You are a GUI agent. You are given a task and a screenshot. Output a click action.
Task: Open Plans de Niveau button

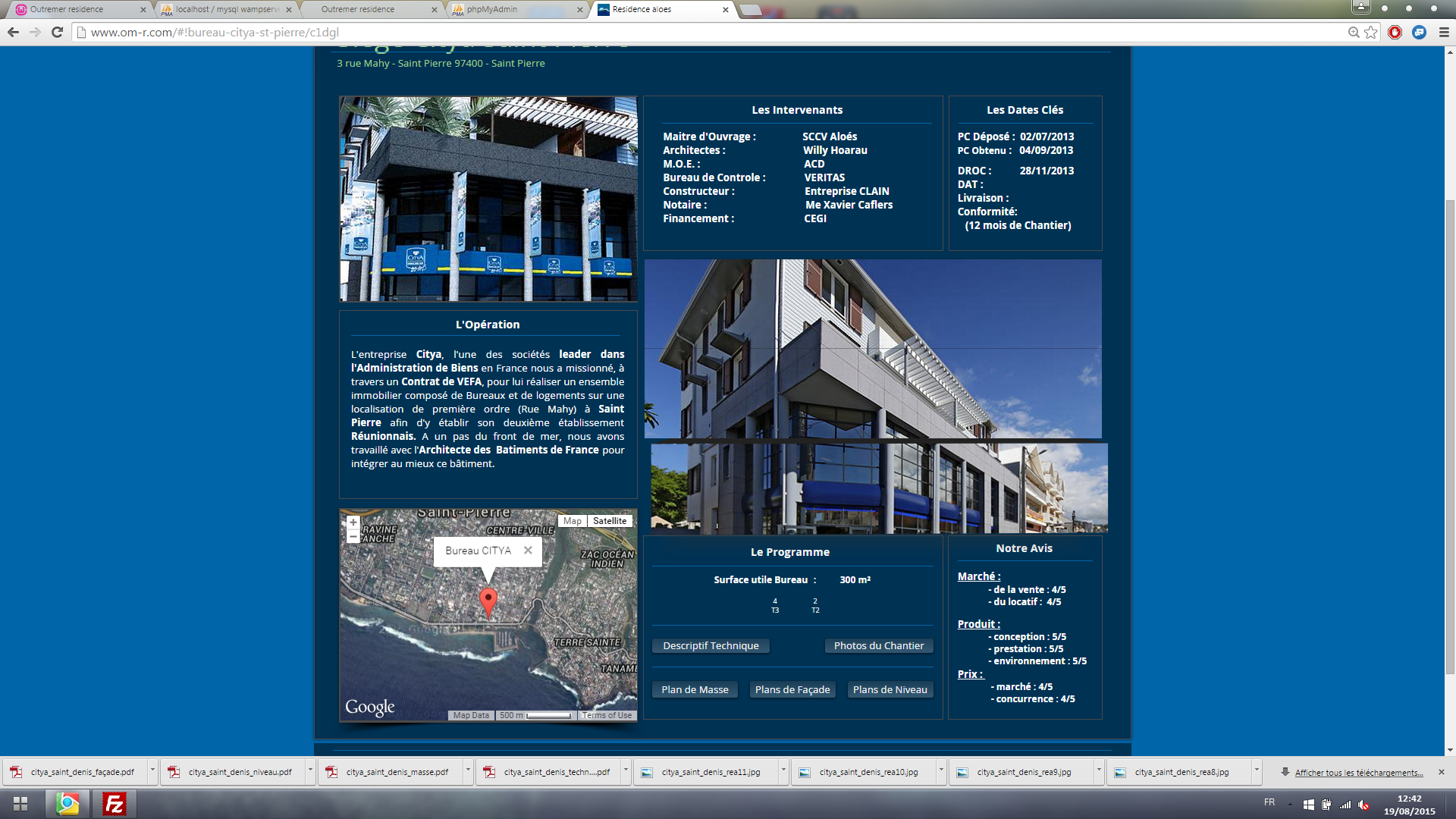pos(890,690)
